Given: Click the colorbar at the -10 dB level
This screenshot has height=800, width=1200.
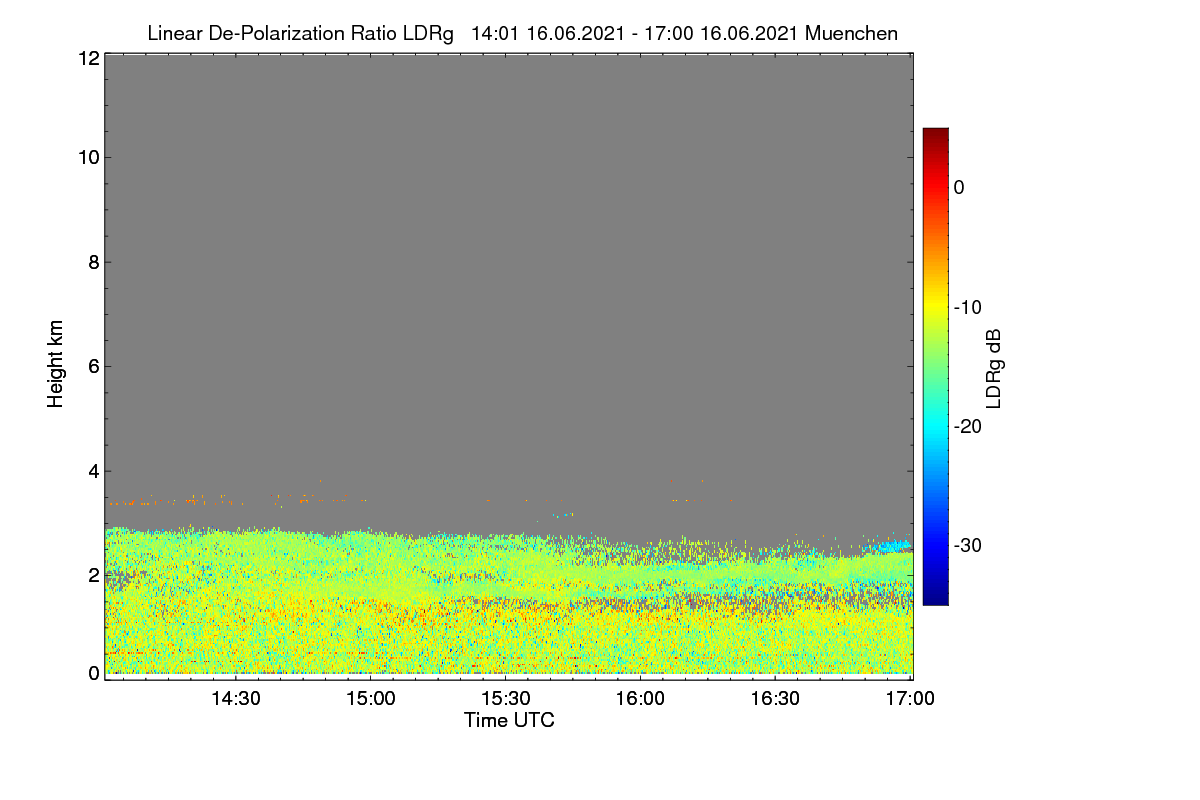Looking at the screenshot, I should point(935,307).
